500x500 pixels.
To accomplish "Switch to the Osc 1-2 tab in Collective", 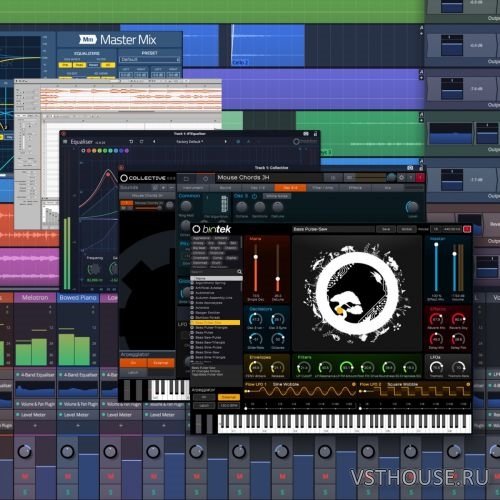I will (257, 188).
